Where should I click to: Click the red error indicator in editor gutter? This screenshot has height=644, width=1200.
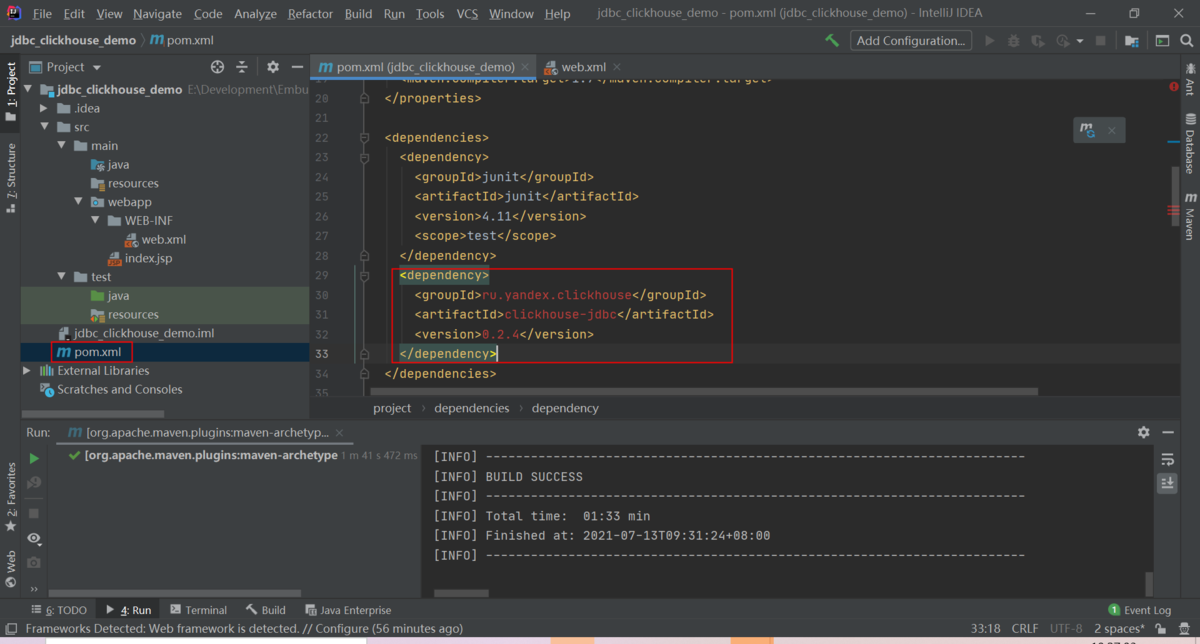(x=1174, y=87)
